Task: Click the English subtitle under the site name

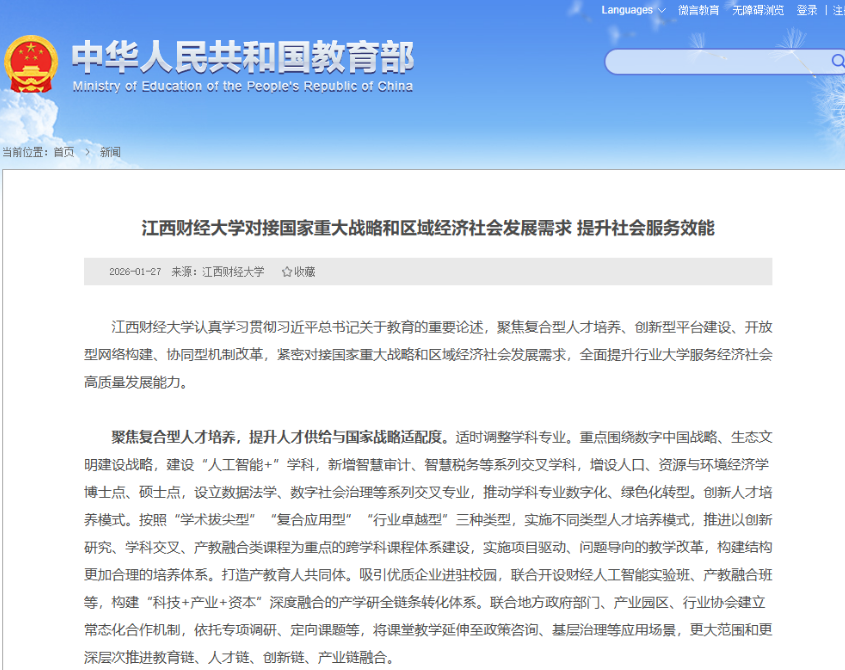Action: click(x=243, y=86)
